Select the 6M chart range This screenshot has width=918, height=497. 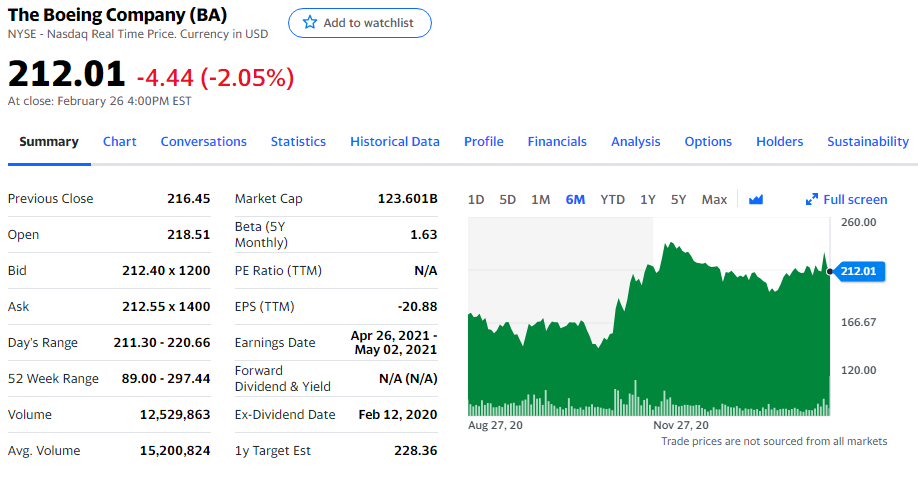pos(575,200)
